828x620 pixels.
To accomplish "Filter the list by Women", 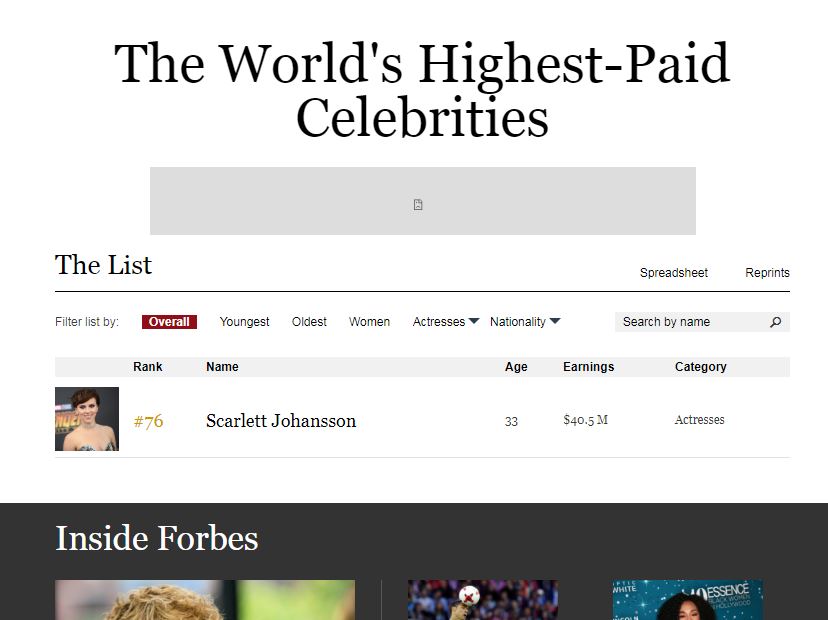I will coord(369,322).
